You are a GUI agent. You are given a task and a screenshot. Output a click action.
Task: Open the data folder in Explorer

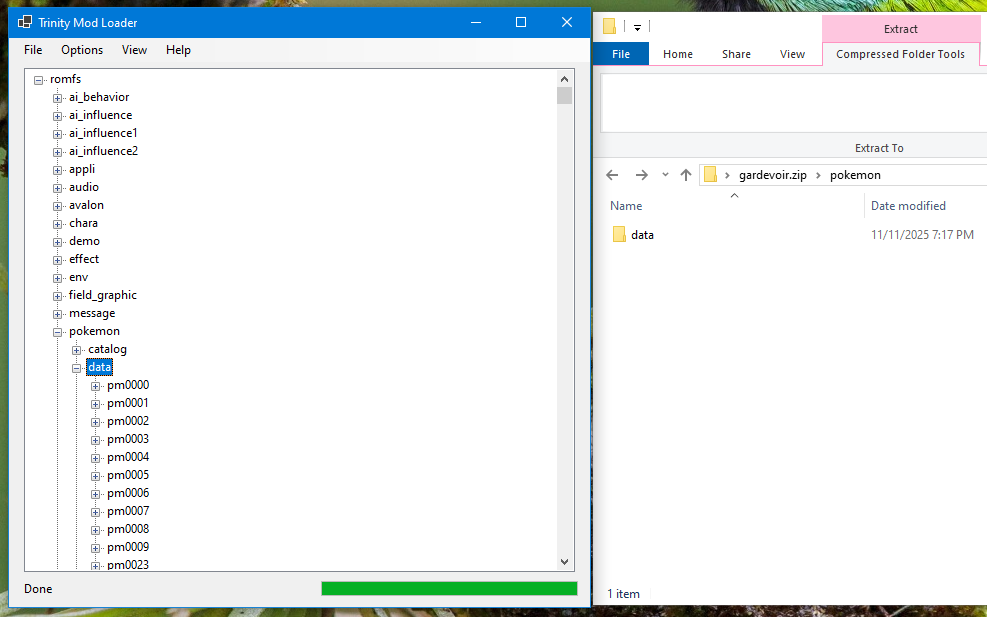[x=642, y=235]
